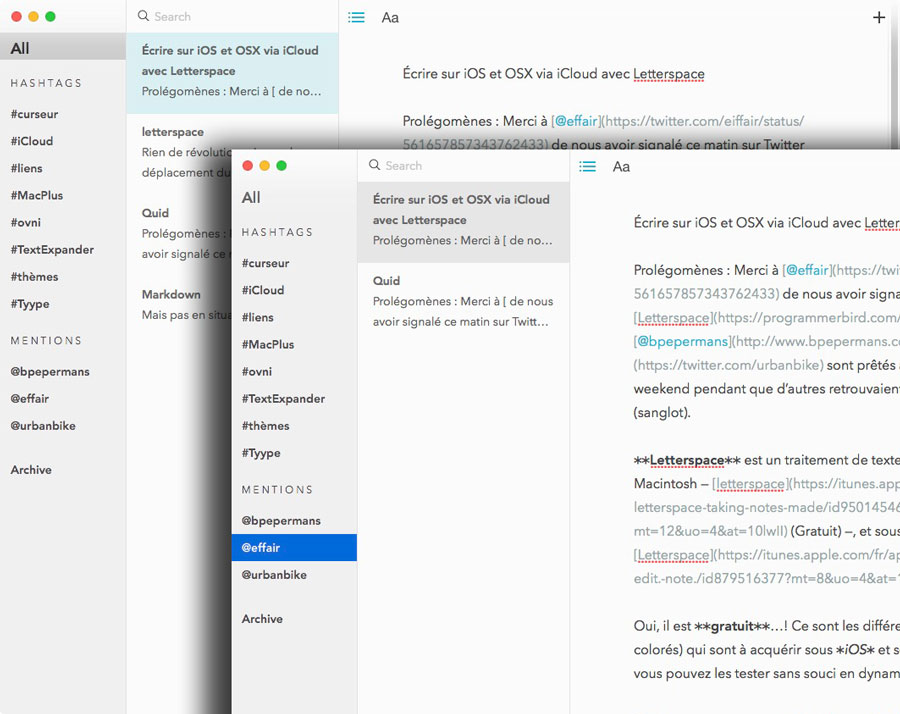Close the back window with the red button

coord(16,17)
